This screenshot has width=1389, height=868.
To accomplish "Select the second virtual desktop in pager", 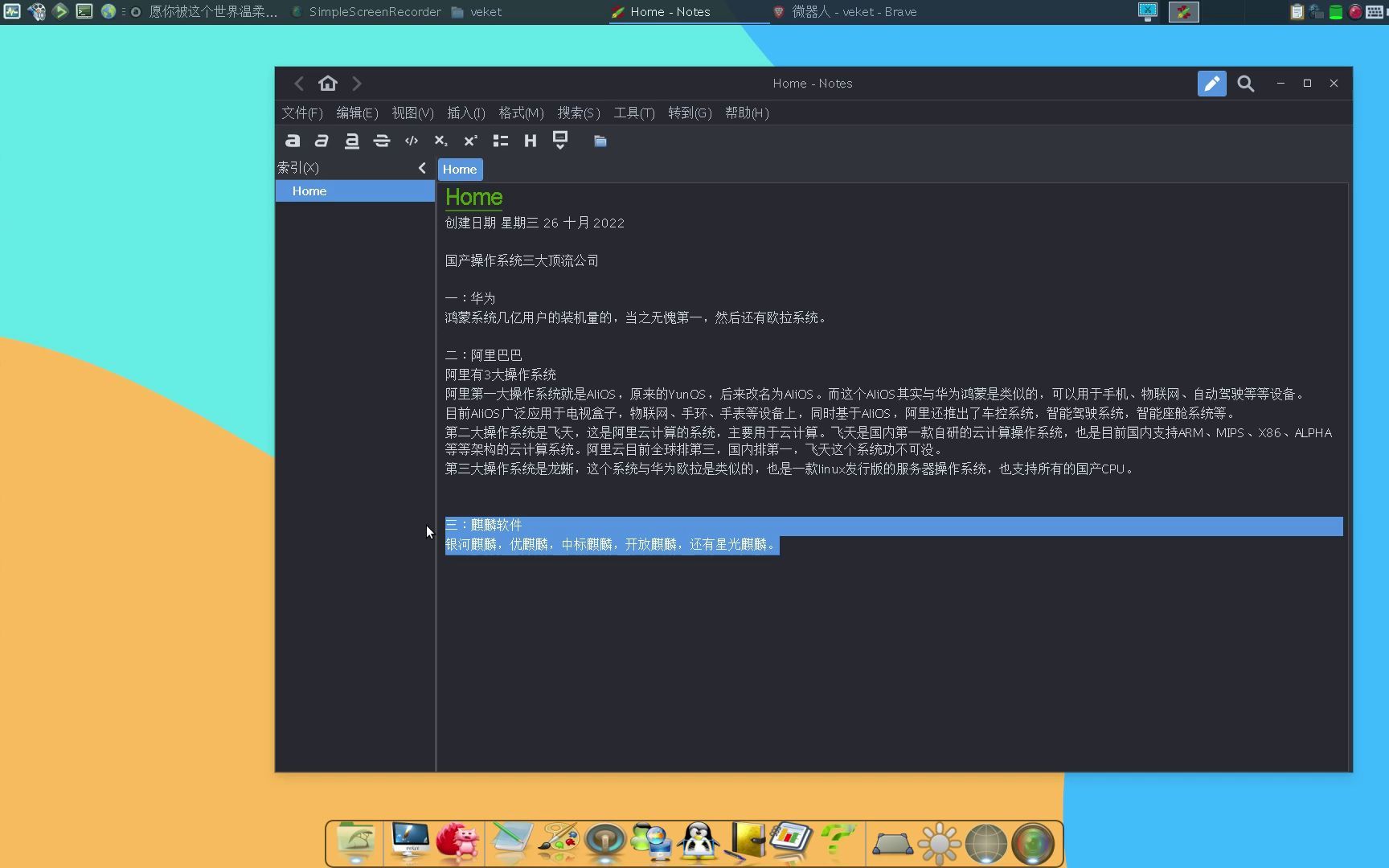I will 1183,12.
